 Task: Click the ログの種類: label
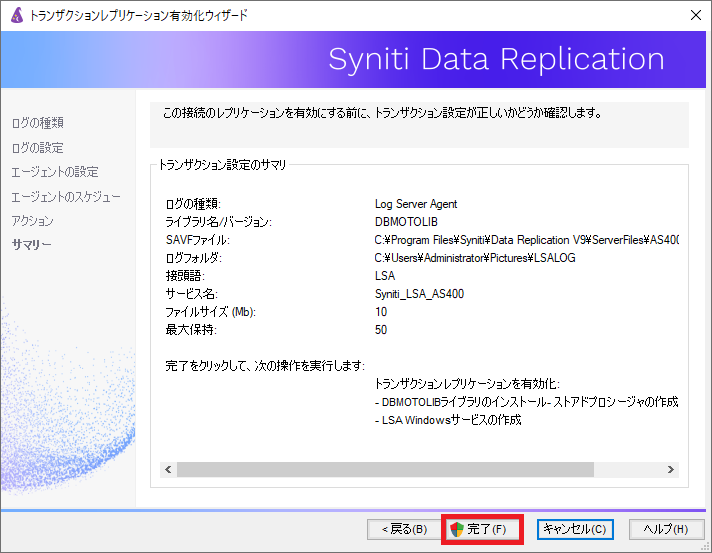click(193, 204)
